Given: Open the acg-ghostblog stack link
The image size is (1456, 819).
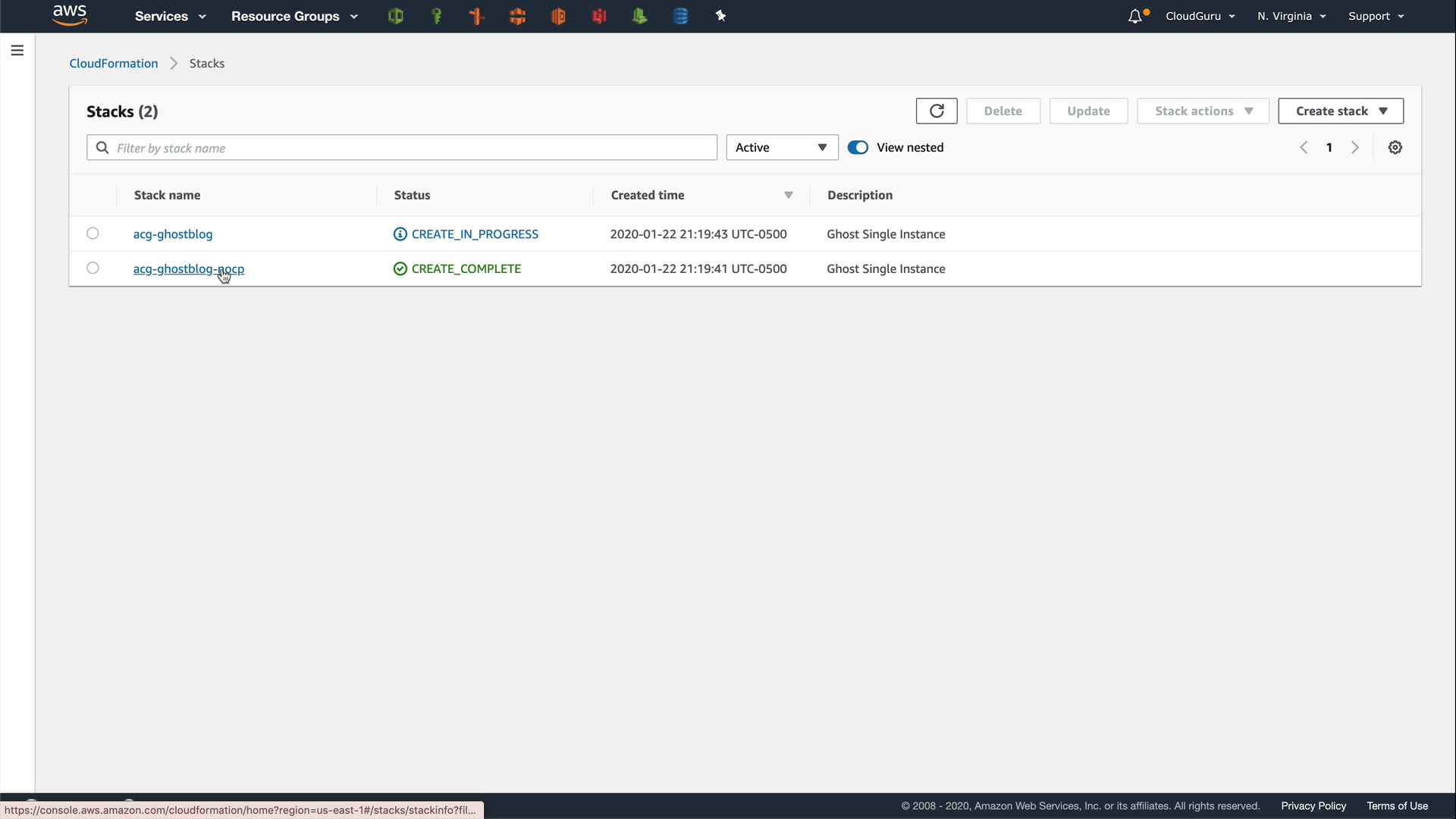Looking at the screenshot, I should [x=173, y=234].
